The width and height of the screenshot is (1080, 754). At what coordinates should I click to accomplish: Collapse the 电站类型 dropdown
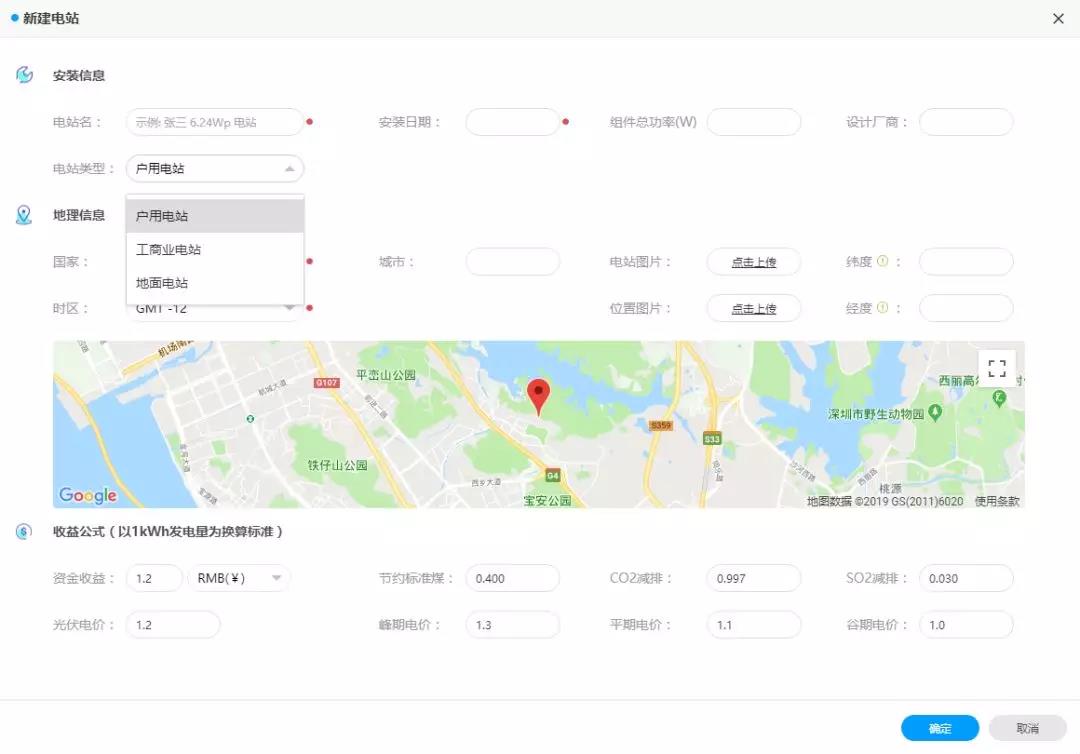[289, 169]
